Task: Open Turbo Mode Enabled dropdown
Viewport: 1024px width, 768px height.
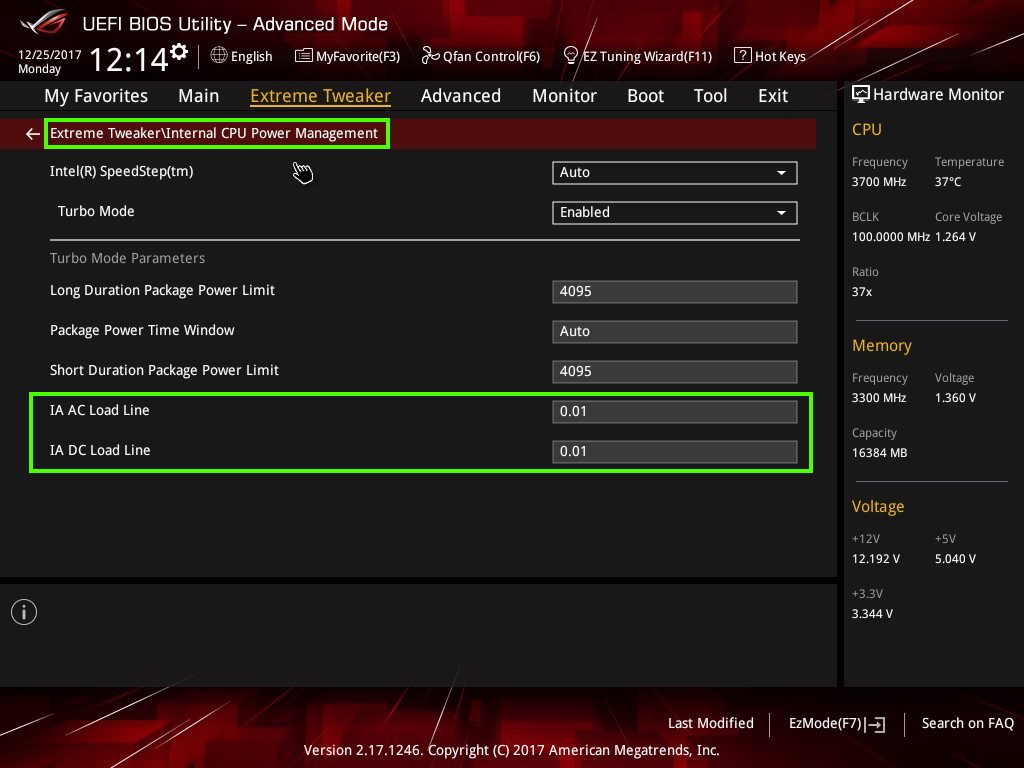Action: (675, 213)
